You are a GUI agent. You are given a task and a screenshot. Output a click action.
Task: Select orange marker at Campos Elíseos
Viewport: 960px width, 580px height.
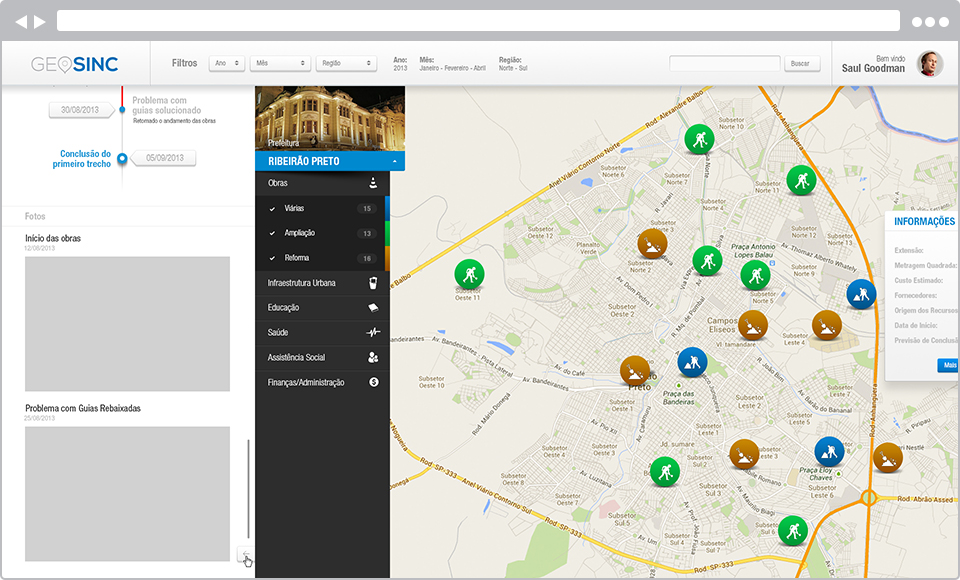point(753,325)
